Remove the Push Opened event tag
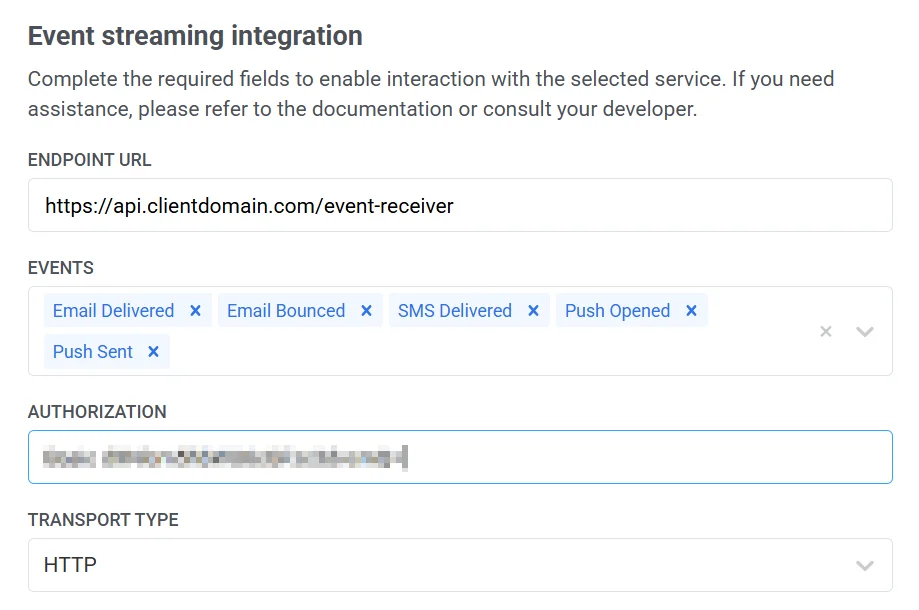The height and width of the screenshot is (610, 919). 691,311
